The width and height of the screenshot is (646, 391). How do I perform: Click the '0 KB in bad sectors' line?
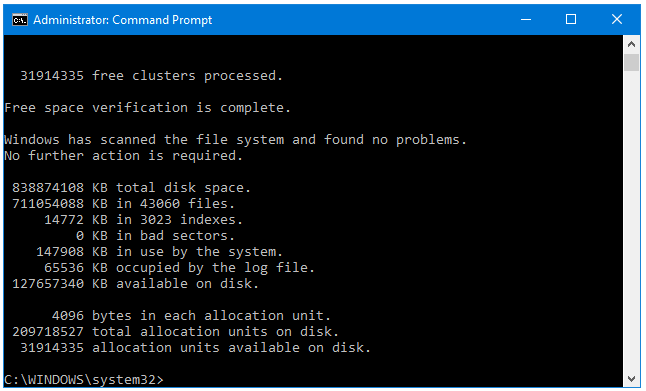click(x=155, y=236)
